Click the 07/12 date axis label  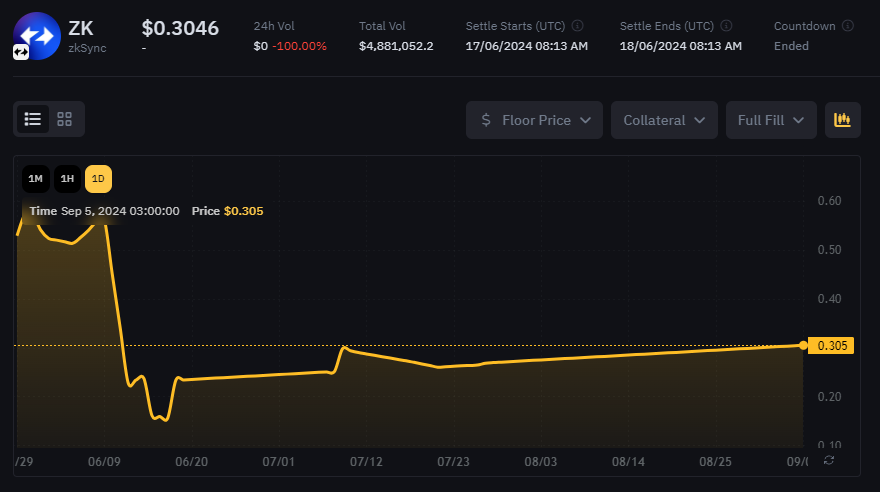coord(366,462)
